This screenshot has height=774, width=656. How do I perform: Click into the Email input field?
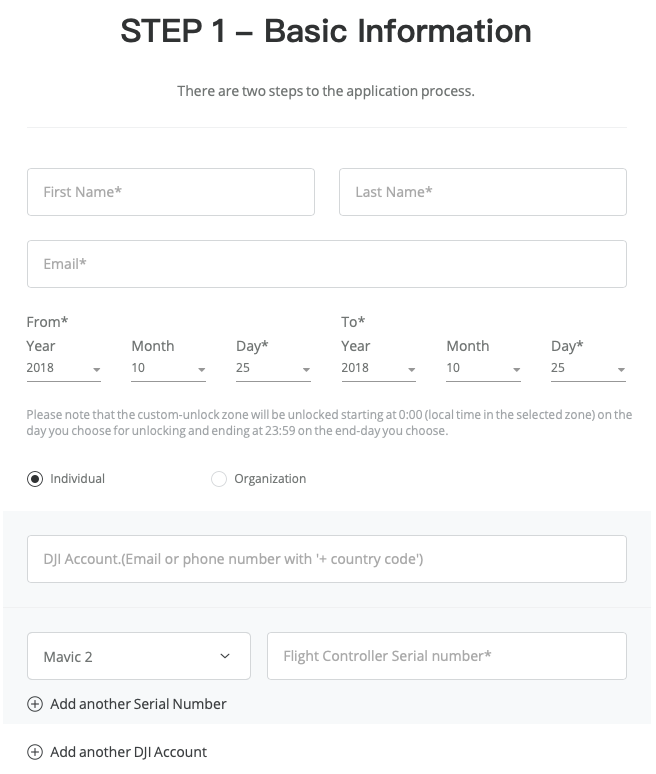tap(327, 264)
